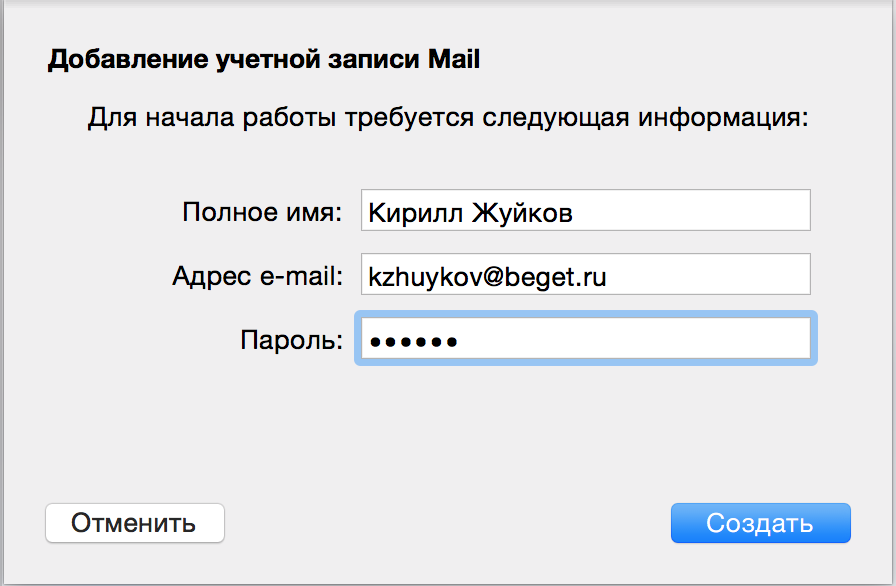The width and height of the screenshot is (896, 586).
Task: Place cursor on the surname Жуйков
Action: (x=522, y=213)
